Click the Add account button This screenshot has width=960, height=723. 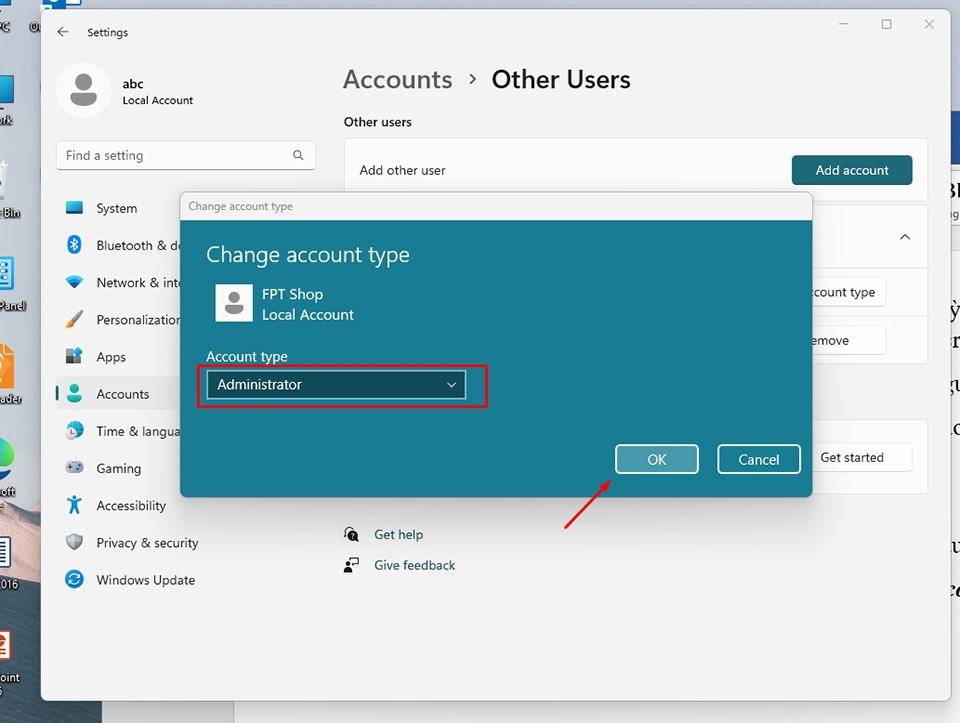tap(852, 170)
